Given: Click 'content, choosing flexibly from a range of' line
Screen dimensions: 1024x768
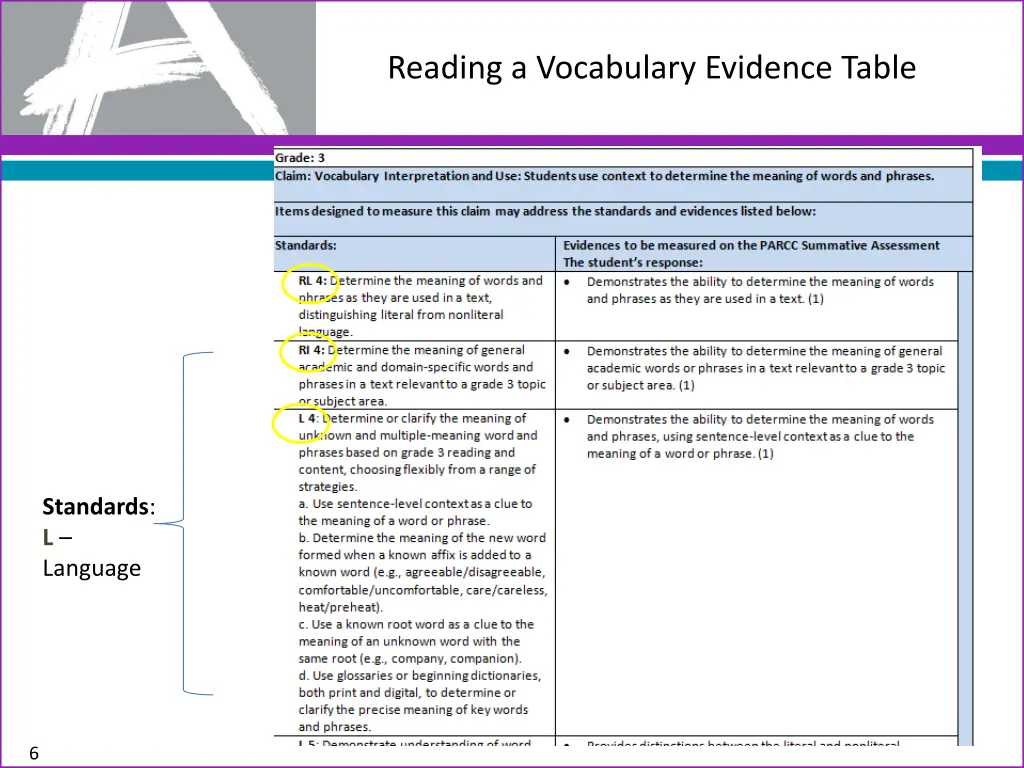Looking at the screenshot, I should (417, 470).
